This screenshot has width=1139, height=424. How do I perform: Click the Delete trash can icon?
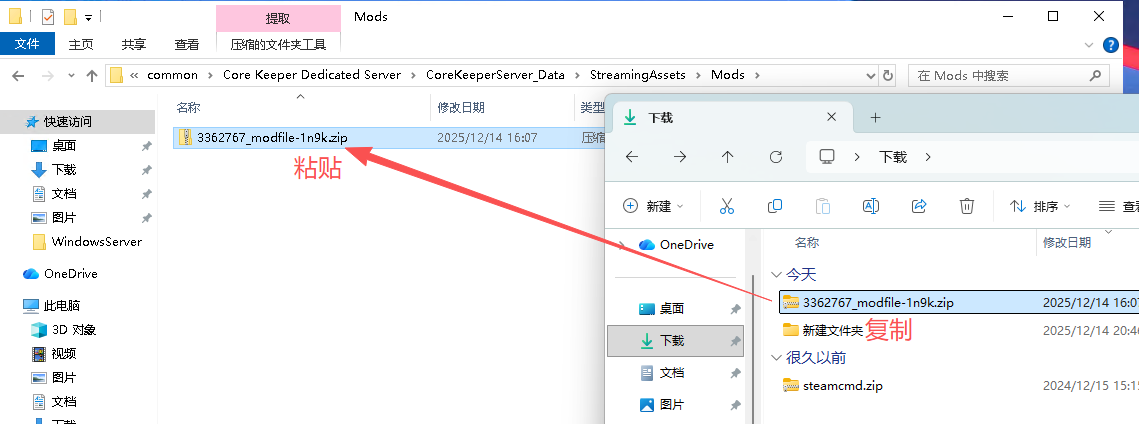pos(967,206)
